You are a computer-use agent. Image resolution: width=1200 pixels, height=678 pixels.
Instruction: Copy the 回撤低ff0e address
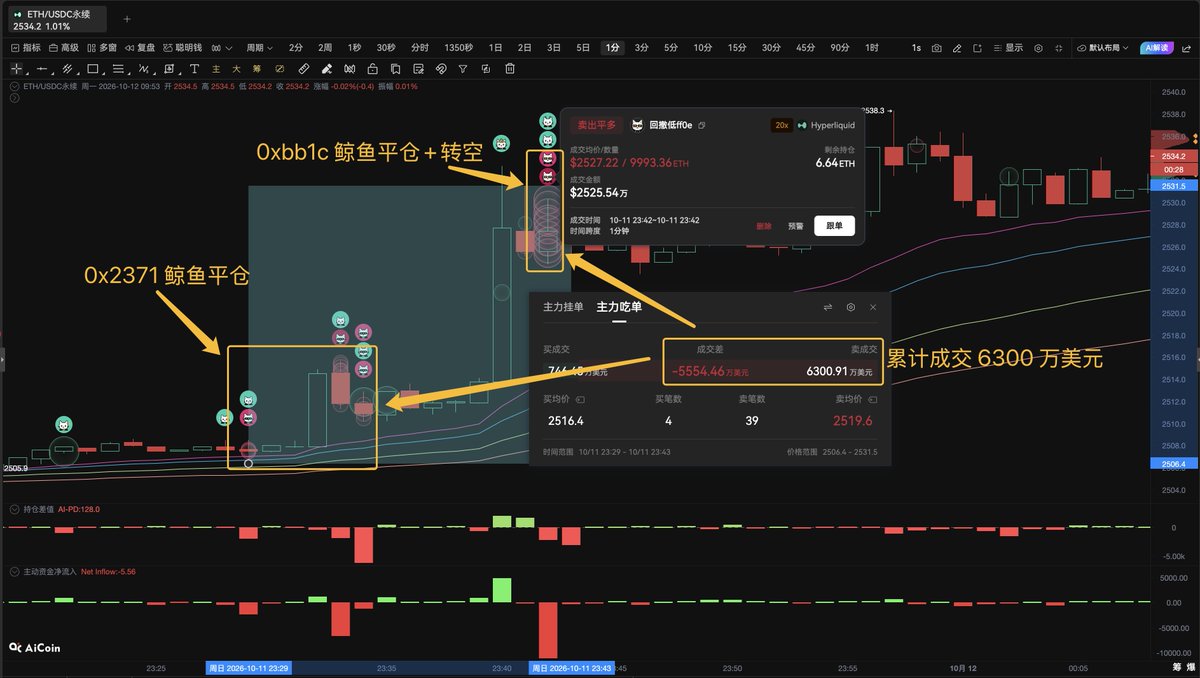click(702, 126)
